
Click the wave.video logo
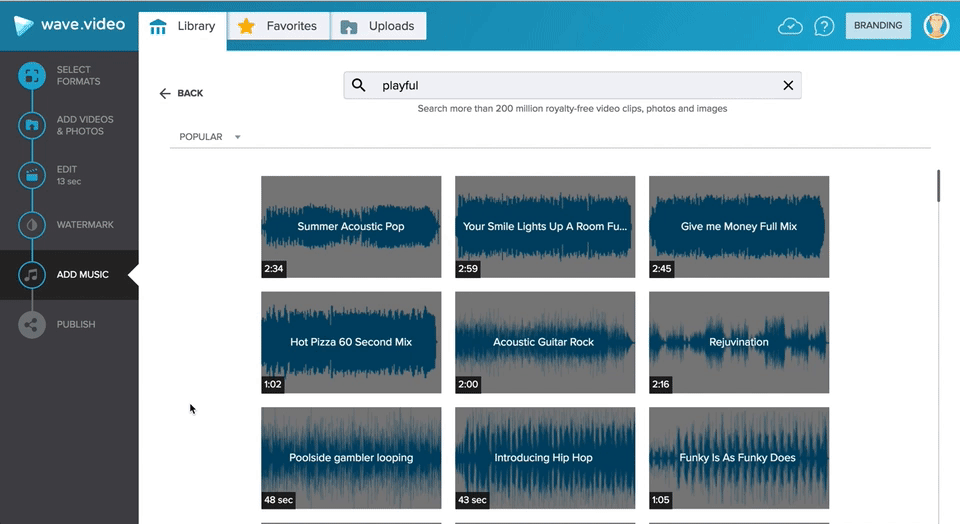pos(69,25)
